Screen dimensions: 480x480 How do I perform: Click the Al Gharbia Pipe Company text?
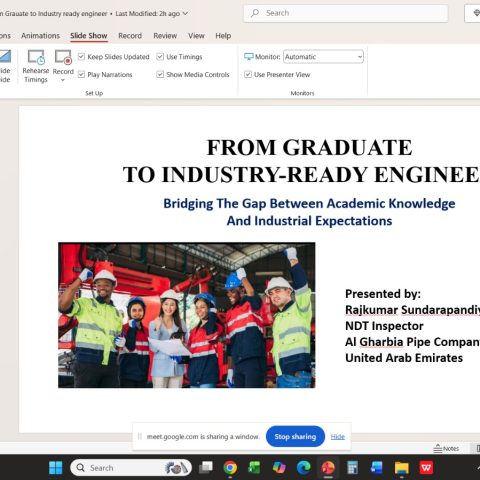(412, 342)
